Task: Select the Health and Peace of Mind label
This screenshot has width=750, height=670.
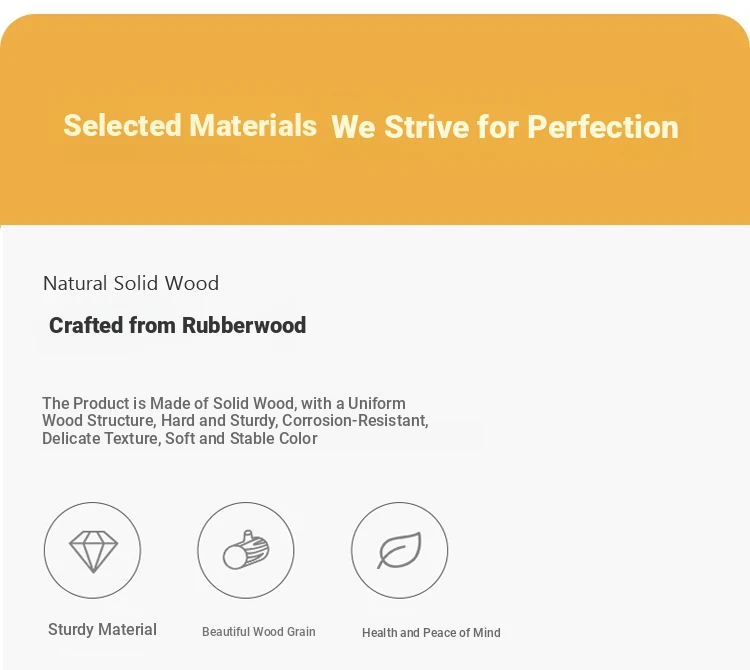Action: 431,633
